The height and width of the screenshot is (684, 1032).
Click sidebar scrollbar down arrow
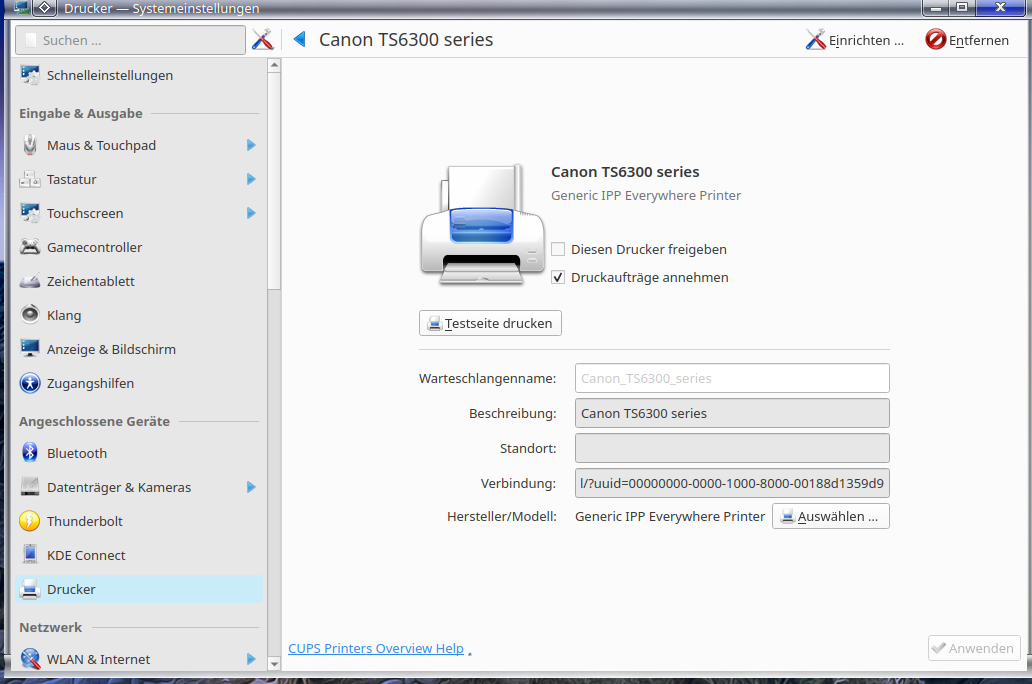274,664
